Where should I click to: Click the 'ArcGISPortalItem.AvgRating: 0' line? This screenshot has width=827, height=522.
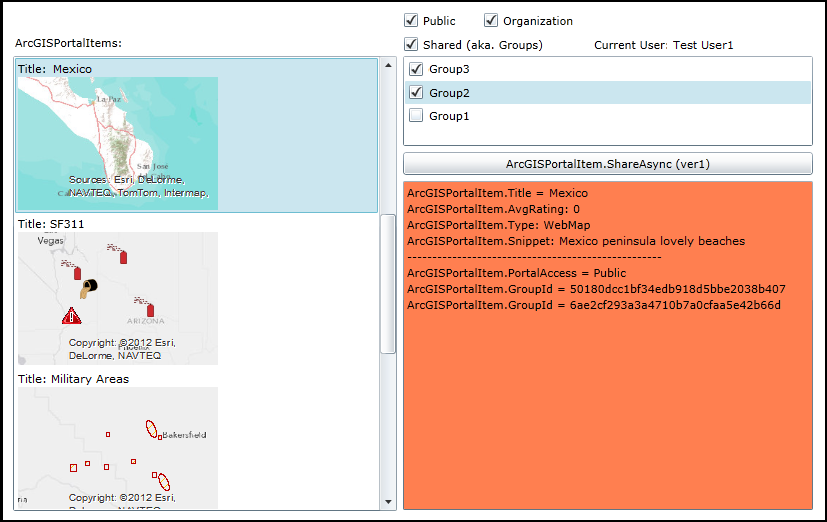point(493,209)
